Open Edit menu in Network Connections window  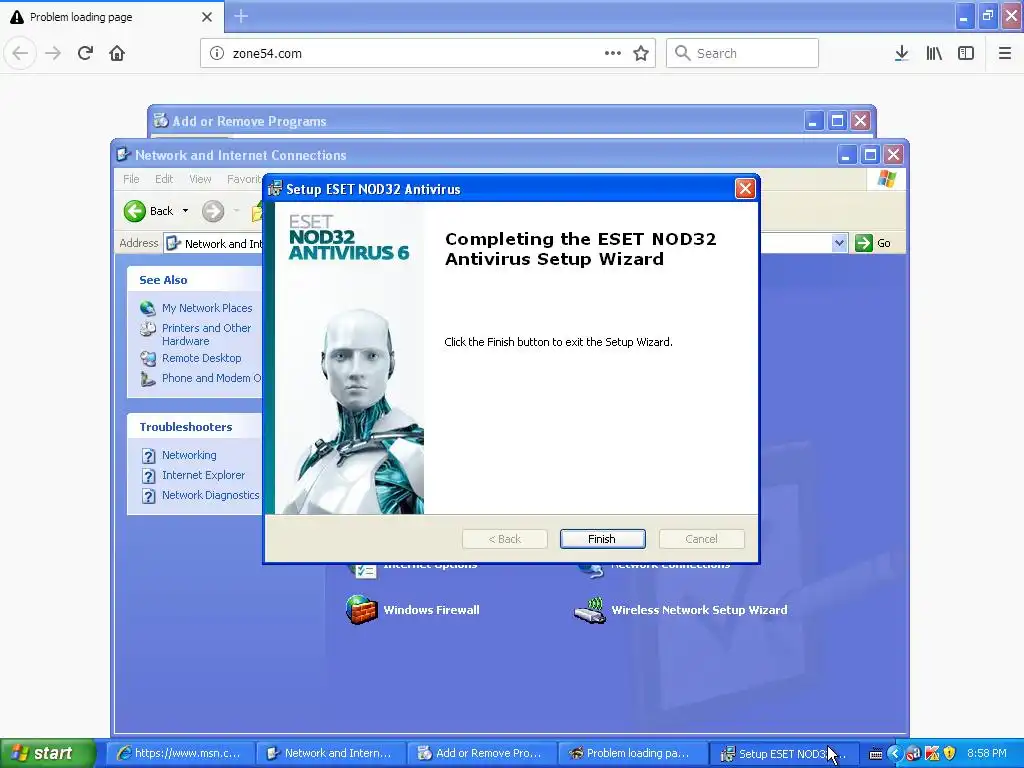pyautogui.click(x=164, y=179)
